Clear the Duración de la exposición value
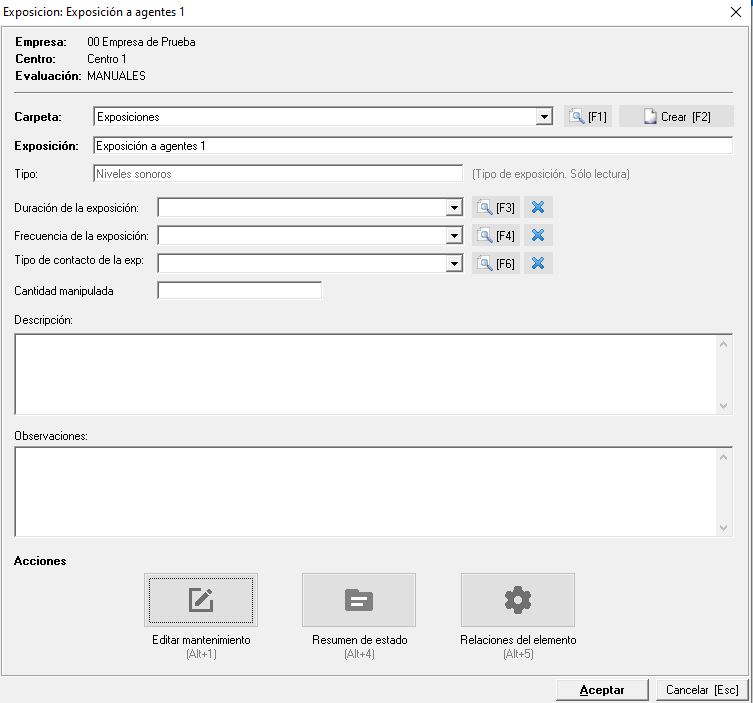Image resolution: width=753 pixels, height=703 pixels. (537, 208)
